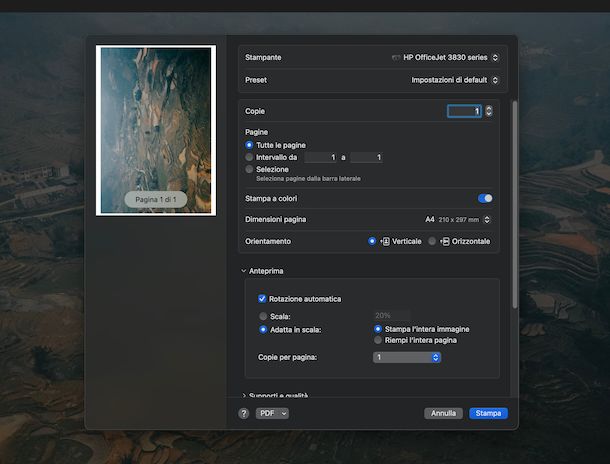Select Stampa l'intera immagine option
610x464 pixels.
(377, 329)
